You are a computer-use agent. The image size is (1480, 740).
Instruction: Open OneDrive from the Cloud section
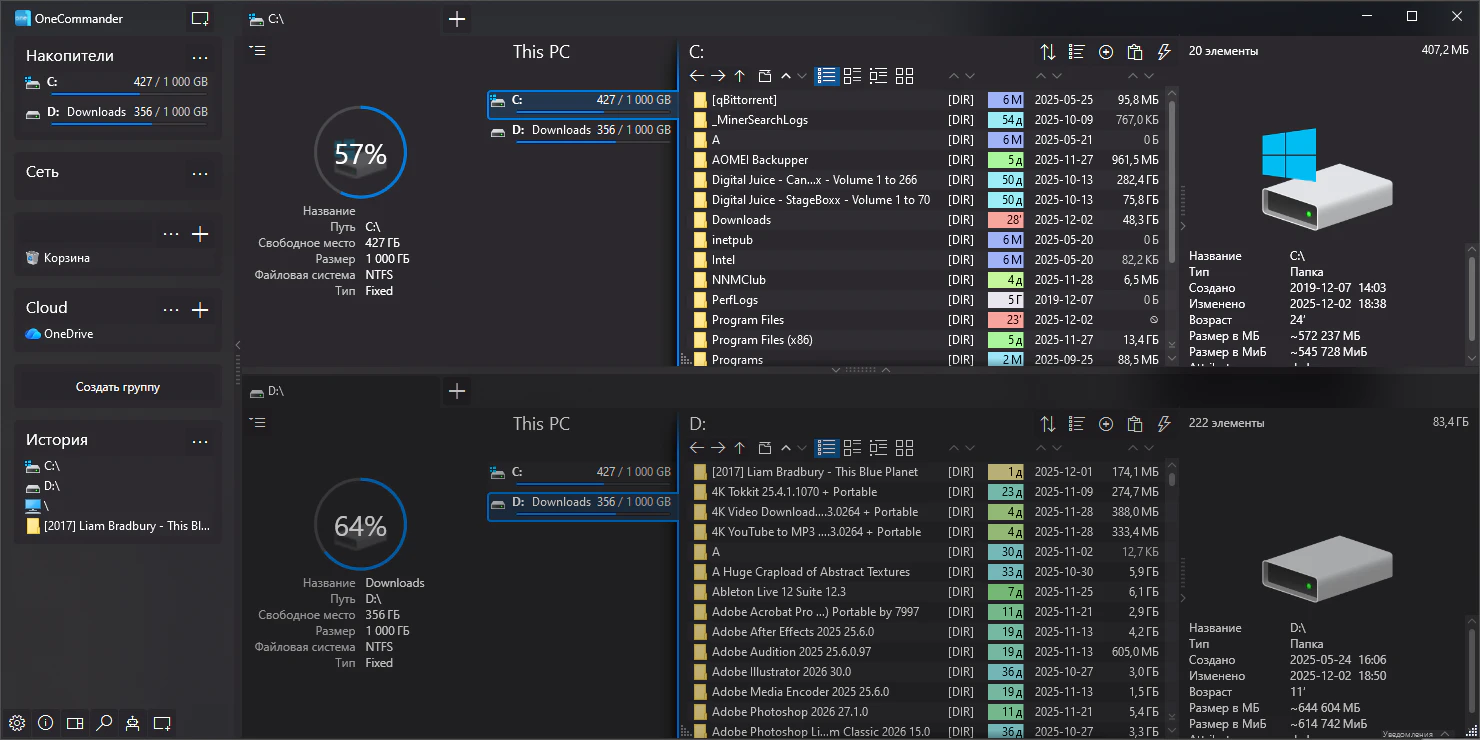67,334
